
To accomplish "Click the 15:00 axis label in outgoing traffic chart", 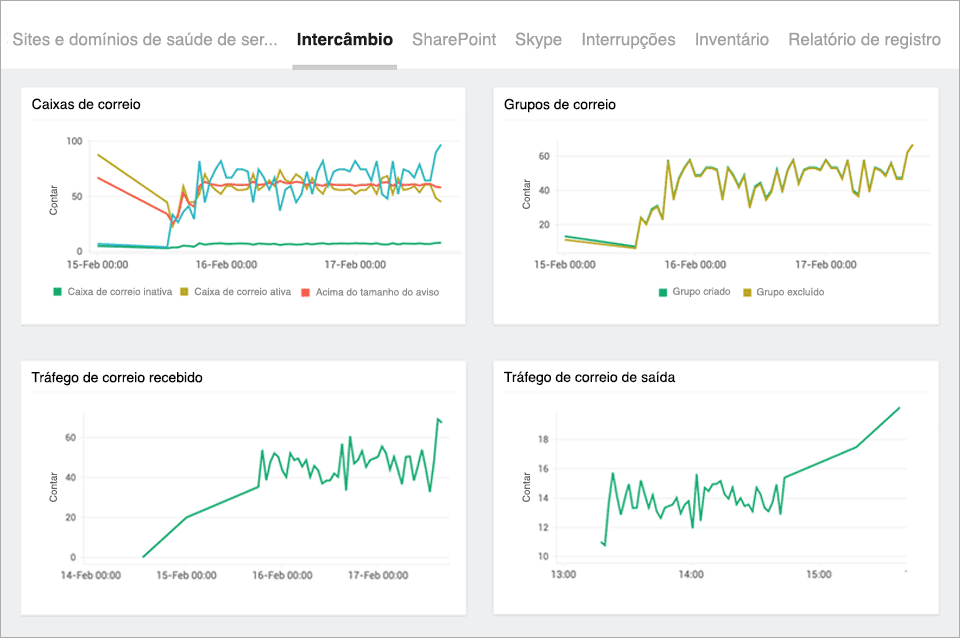I will pos(819,574).
